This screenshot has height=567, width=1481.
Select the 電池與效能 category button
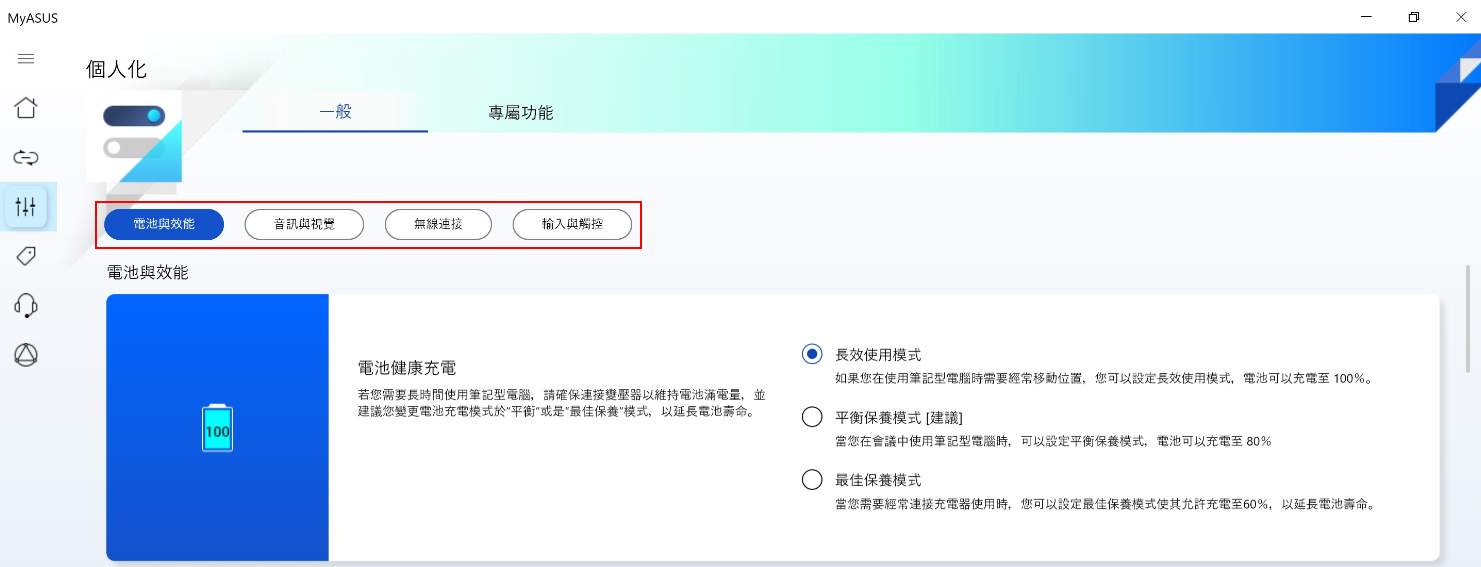(x=164, y=225)
